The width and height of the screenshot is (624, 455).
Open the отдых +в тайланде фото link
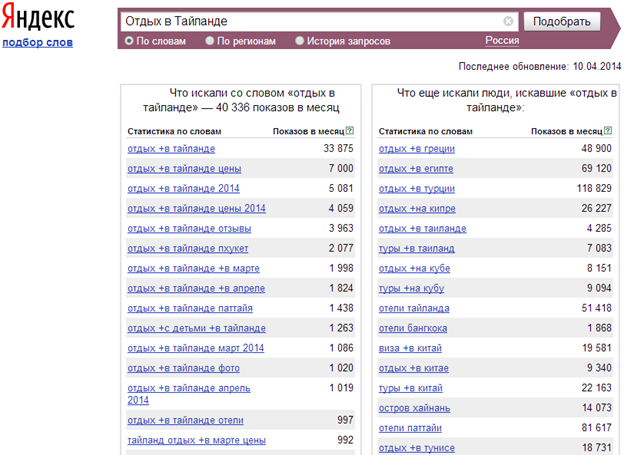coord(183,368)
